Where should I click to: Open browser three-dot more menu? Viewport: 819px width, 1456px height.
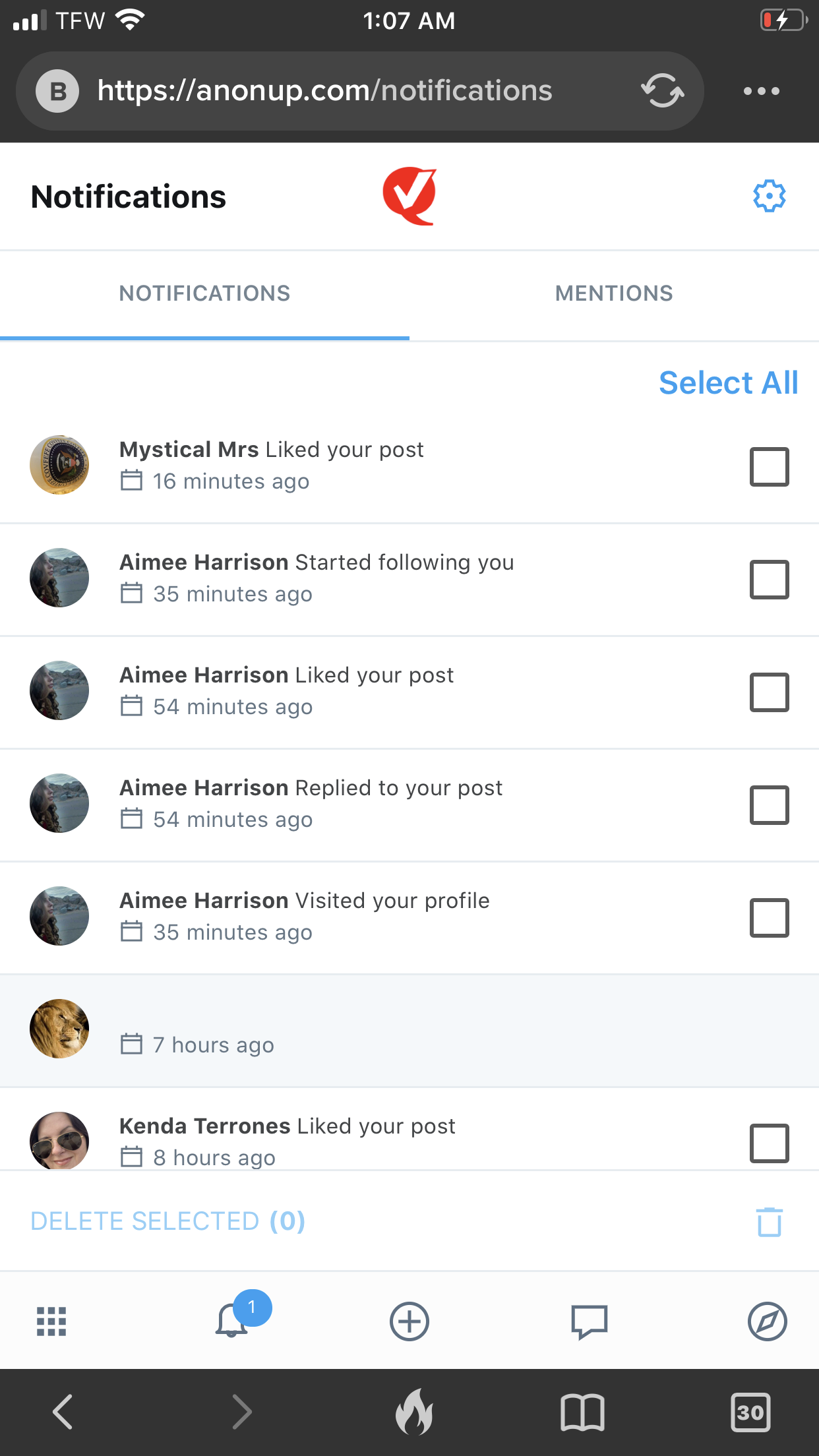pyautogui.click(x=761, y=91)
